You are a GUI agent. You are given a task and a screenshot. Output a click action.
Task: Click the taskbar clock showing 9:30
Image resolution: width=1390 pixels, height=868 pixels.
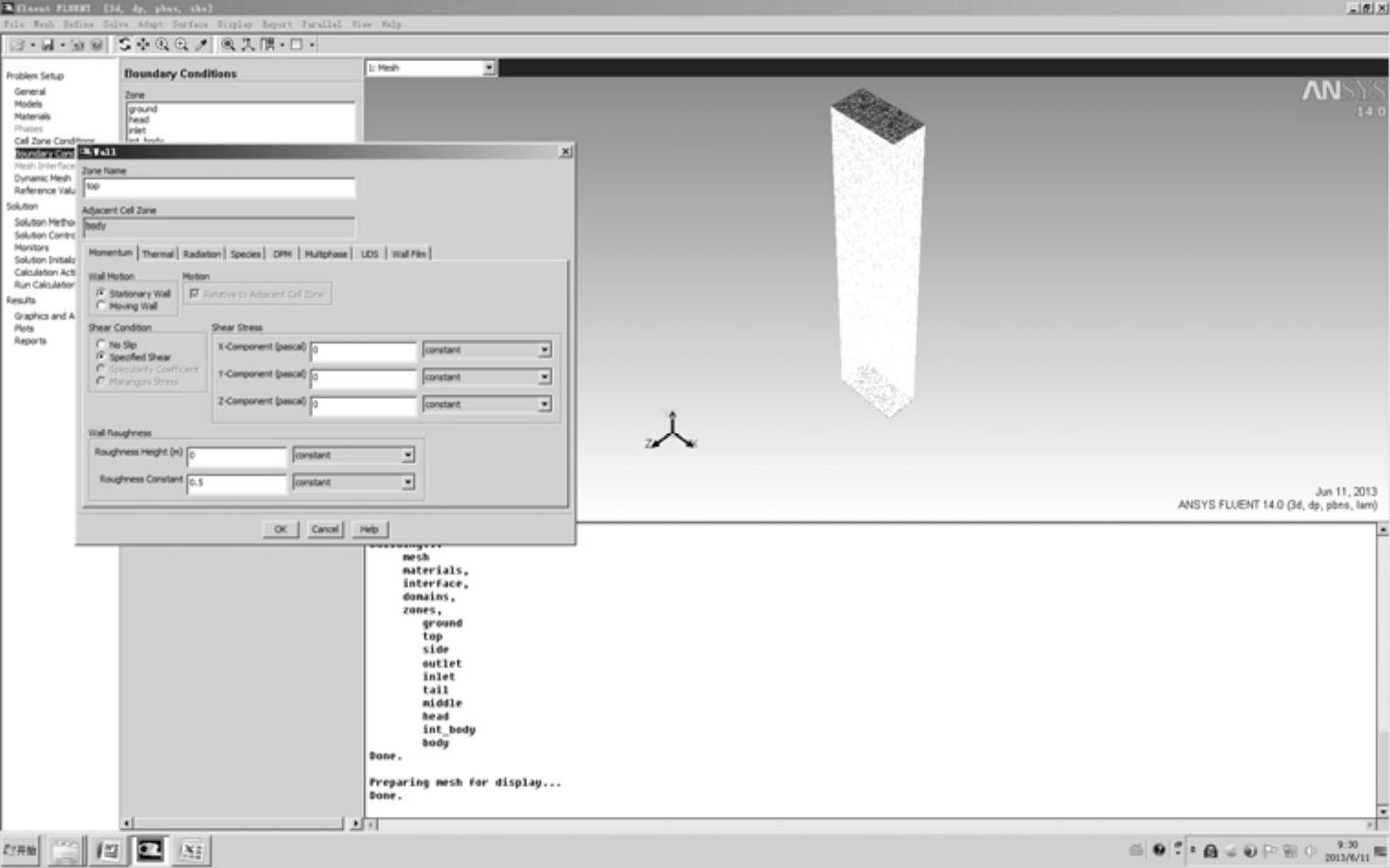pos(1348,851)
